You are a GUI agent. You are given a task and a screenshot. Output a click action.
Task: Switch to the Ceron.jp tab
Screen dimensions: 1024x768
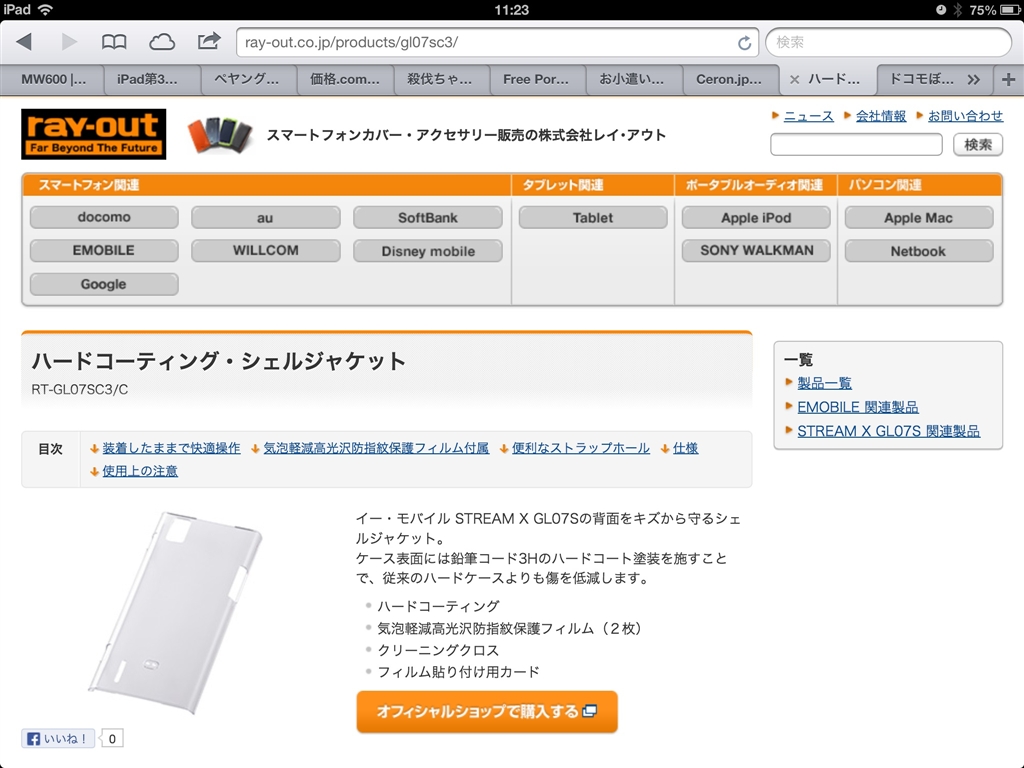click(729, 80)
